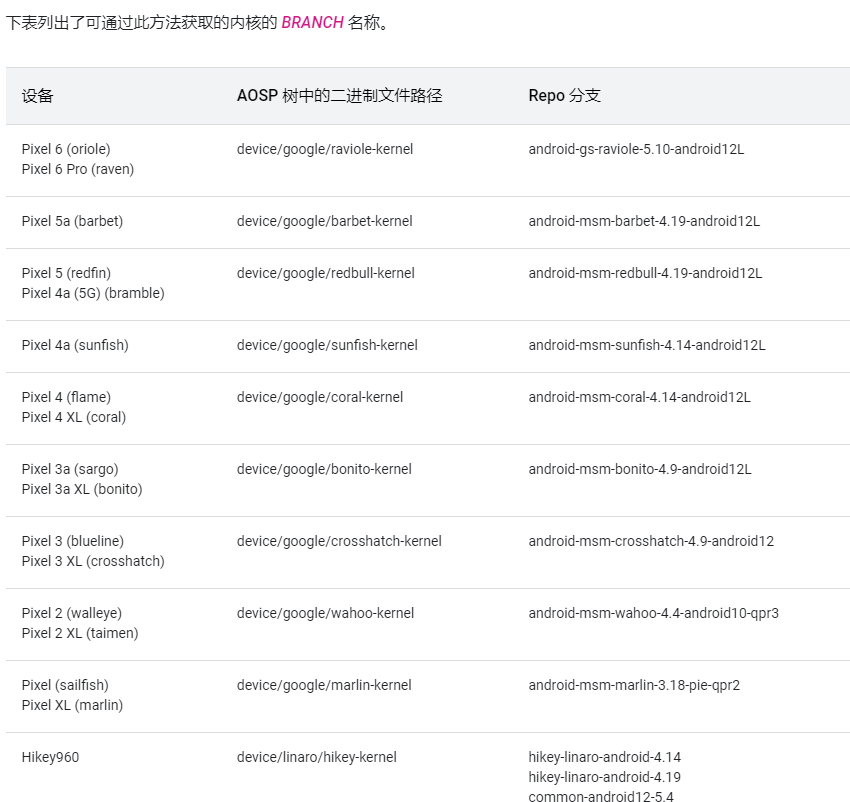Viewport: 850px width, 802px height.
Task: Select branch android-gs-raviole-5.10-android12L
Action: [636, 149]
